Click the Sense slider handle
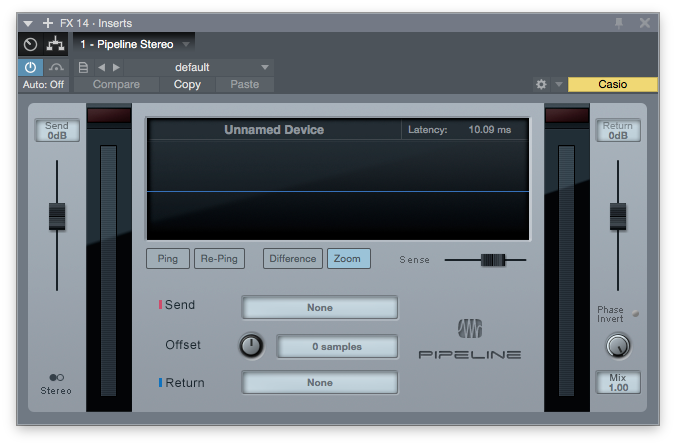The height and width of the screenshot is (446, 676). pyautogui.click(x=493, y=260)
